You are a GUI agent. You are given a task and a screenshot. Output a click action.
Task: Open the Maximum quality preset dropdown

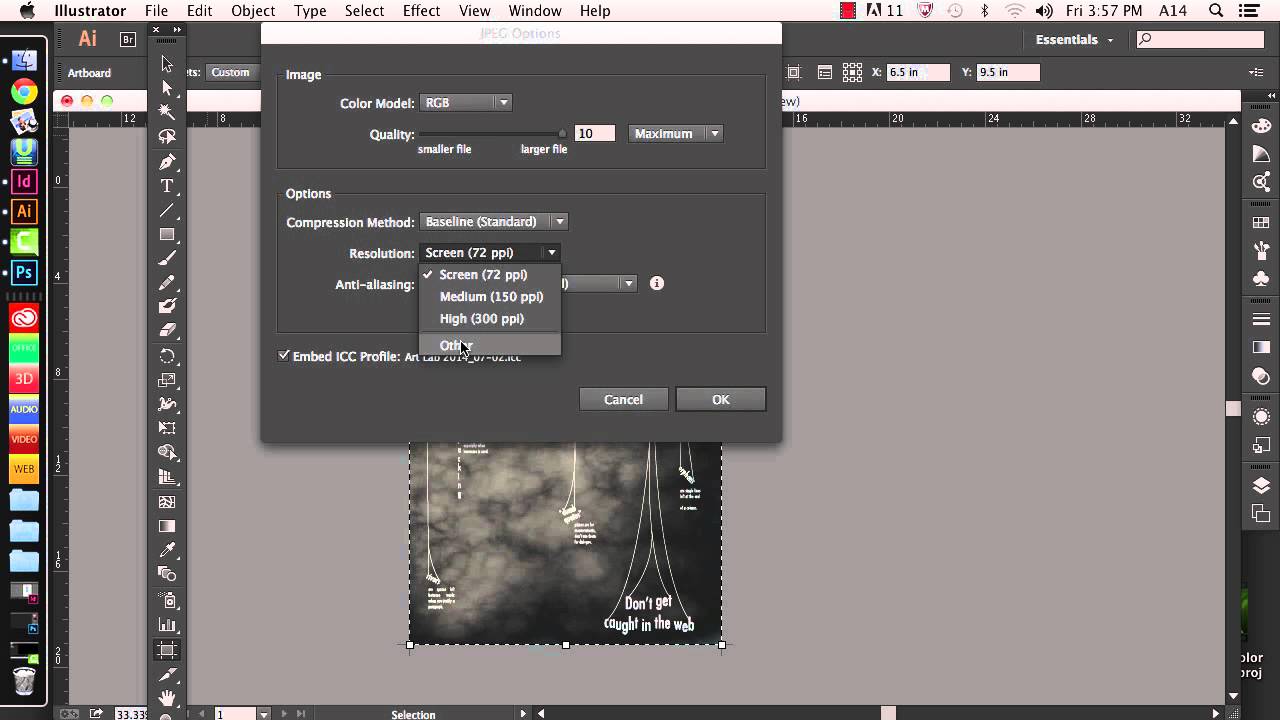[675, 133]
